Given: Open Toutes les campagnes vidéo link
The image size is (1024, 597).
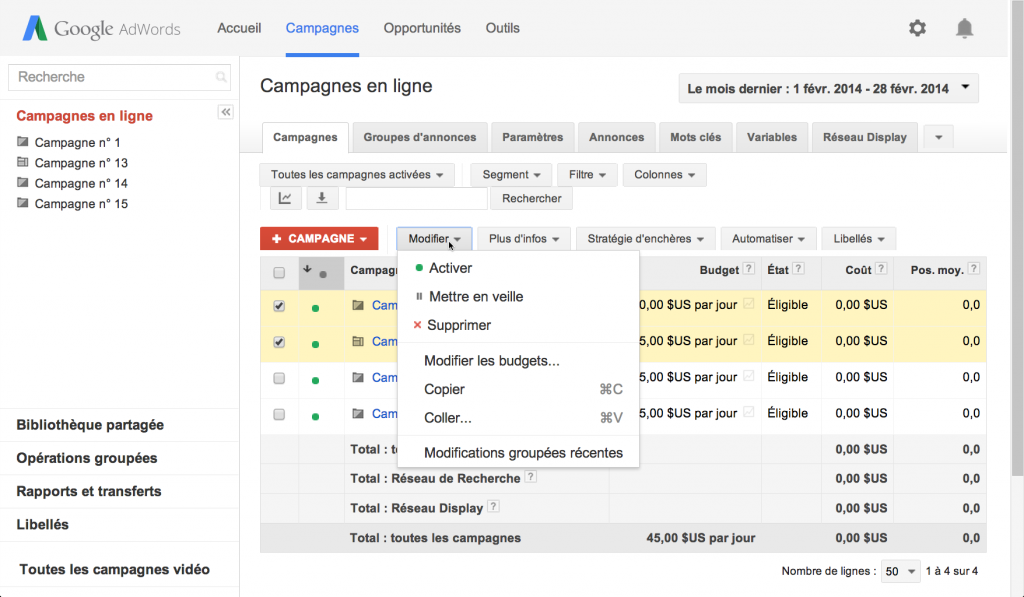Looking at the screenshot, I should pos(114,569).
